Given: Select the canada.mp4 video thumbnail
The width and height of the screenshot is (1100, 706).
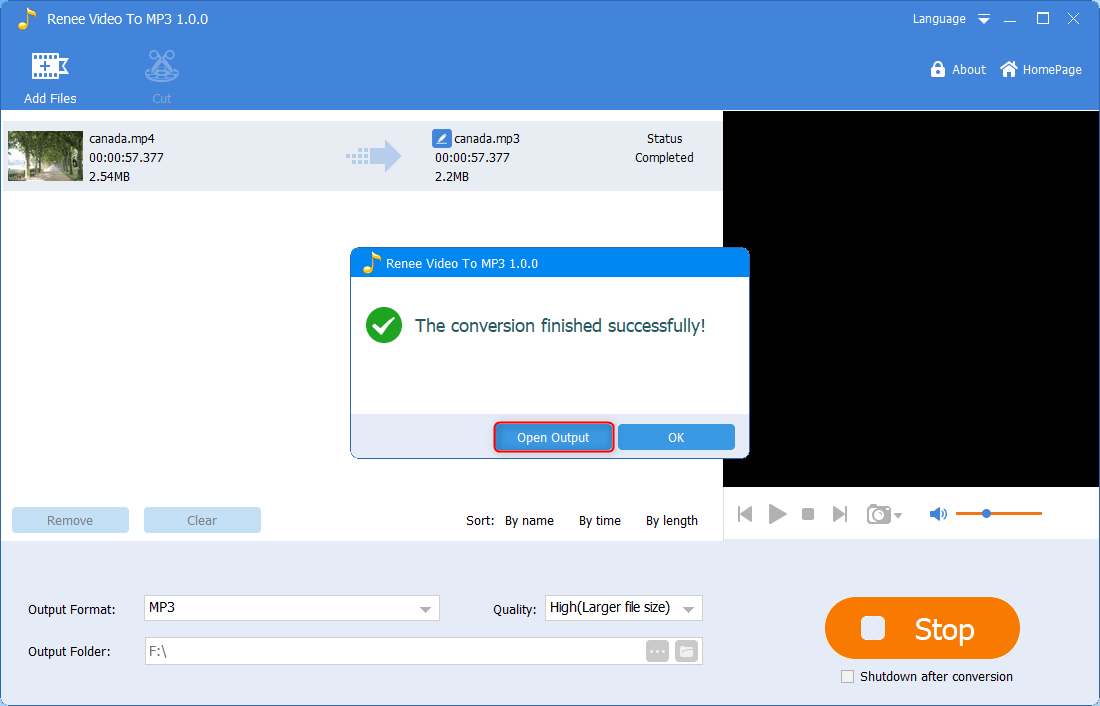Looking at the screenshot, I should click(x=45, y=156).
